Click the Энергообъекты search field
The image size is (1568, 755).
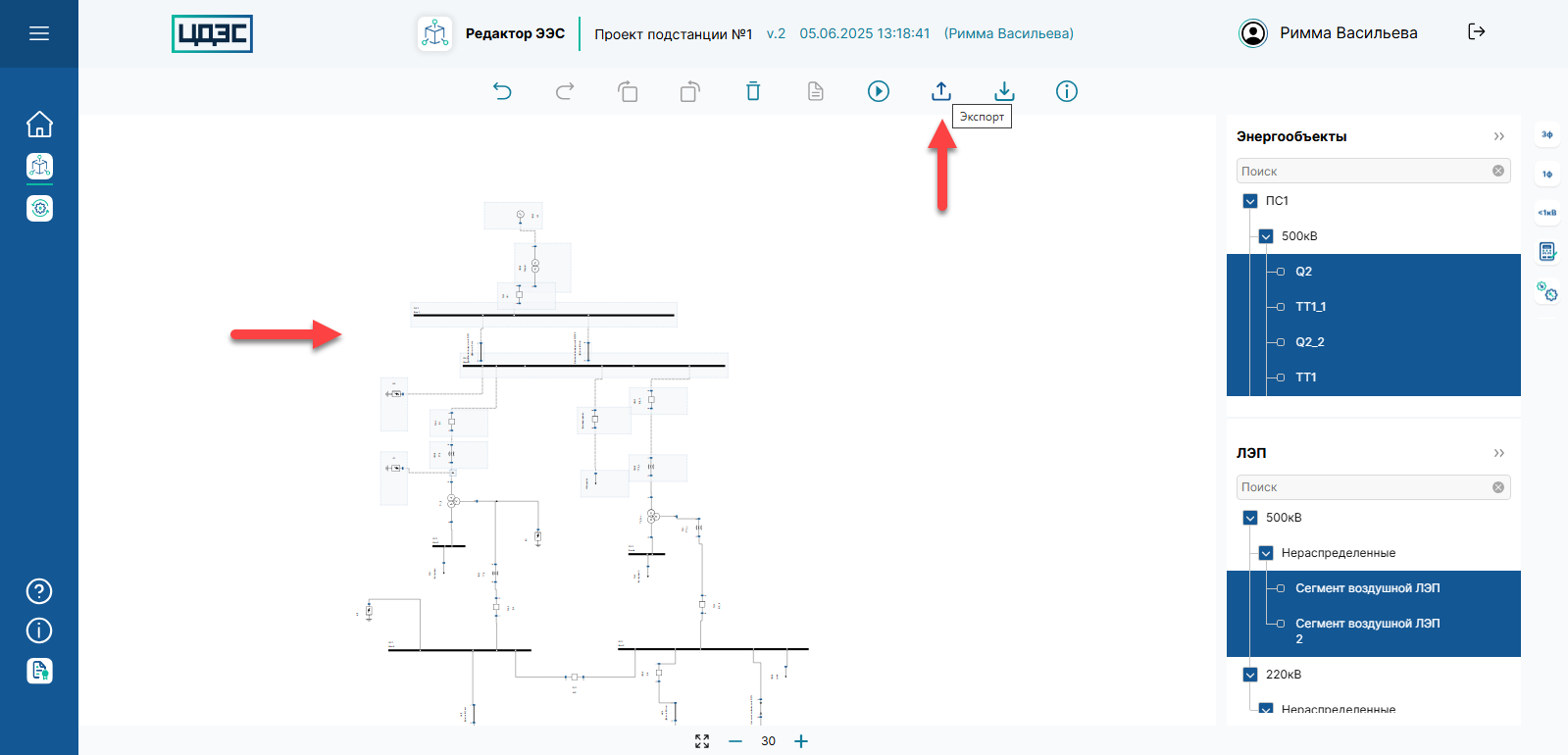(x=1363, y=171)
